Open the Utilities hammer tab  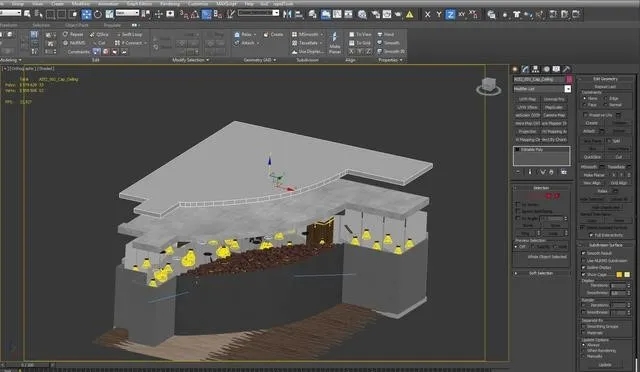coord(567,69)
